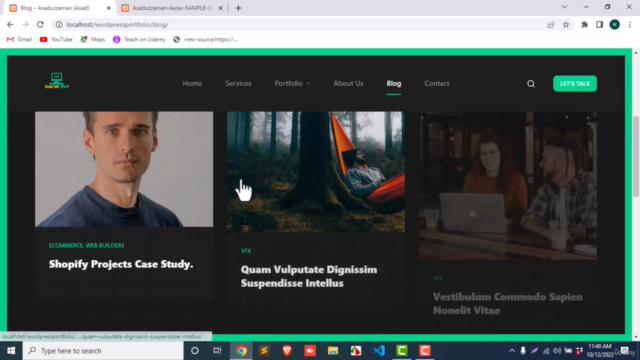
Task: Open the Chrome three-dot menu
Action: 630,24
